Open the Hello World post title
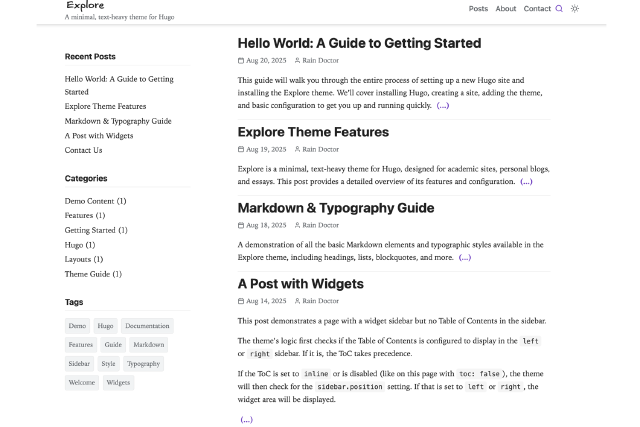This screenshot has height=427, width=640. click(359, 43)
